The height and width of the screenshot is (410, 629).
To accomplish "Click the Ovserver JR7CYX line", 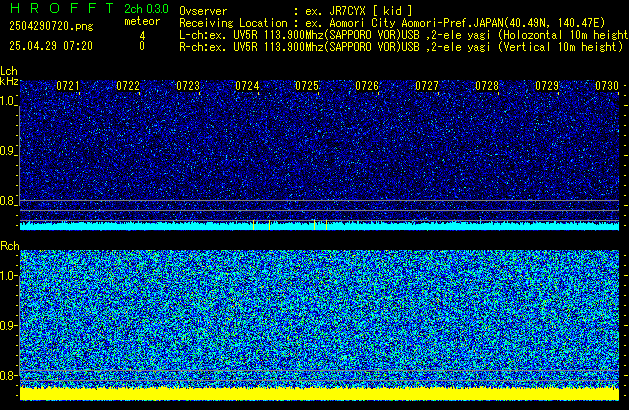I will click(296, 11).
